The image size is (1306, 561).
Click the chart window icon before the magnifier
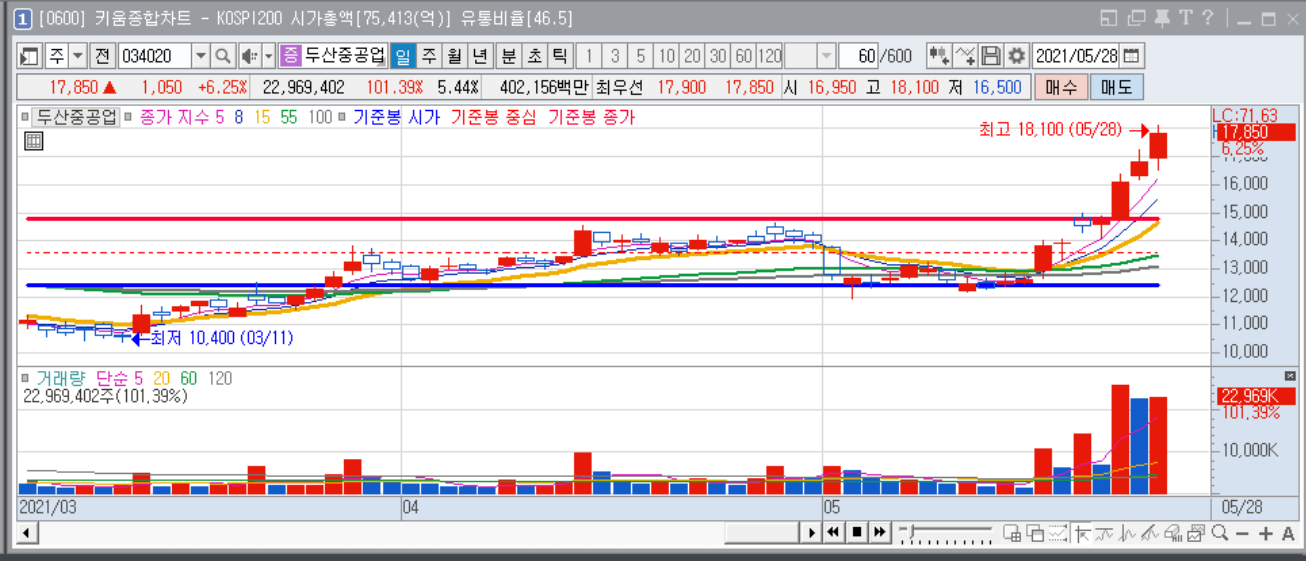(1196, 533)
